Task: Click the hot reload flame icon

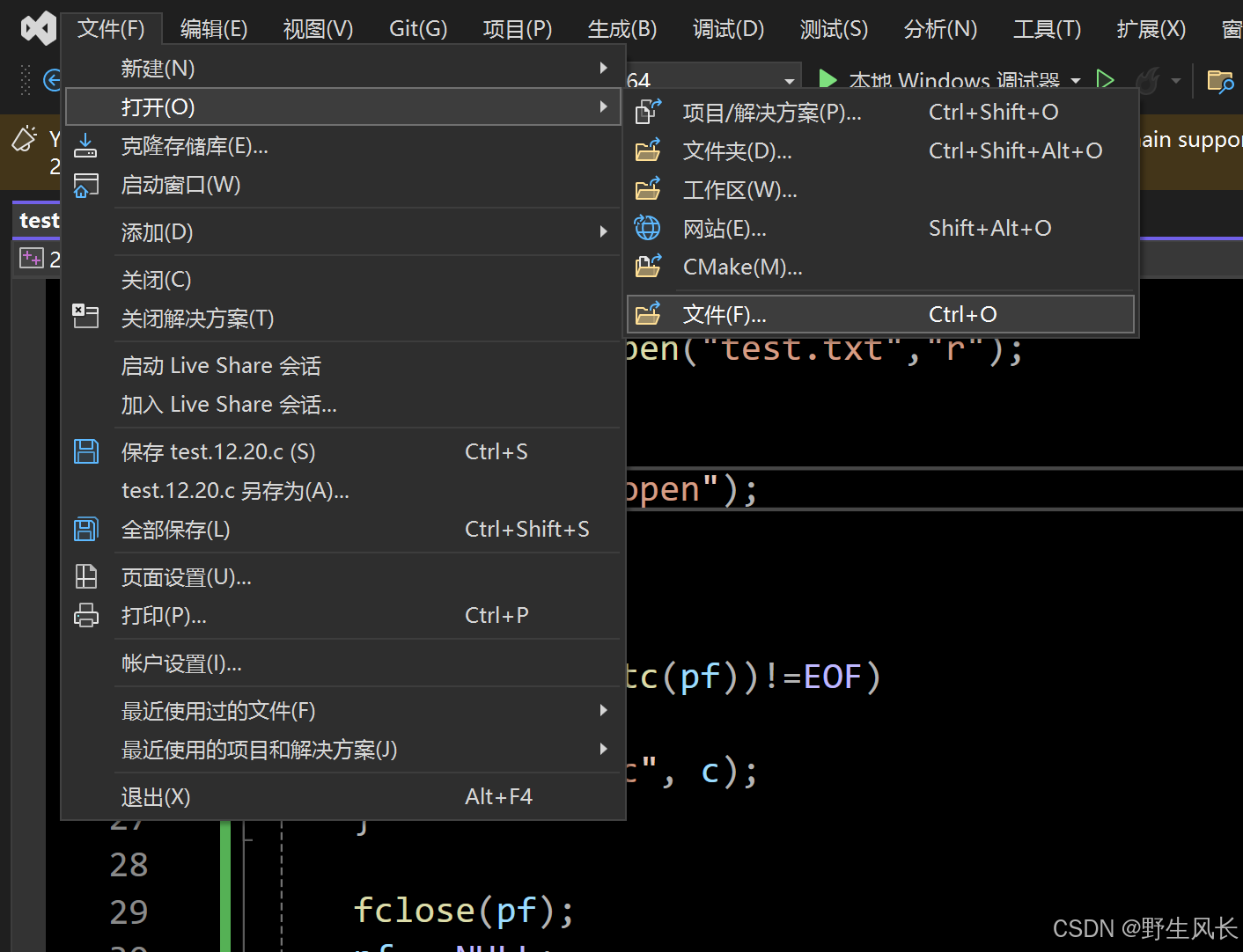Action: tap(1147, 81)
